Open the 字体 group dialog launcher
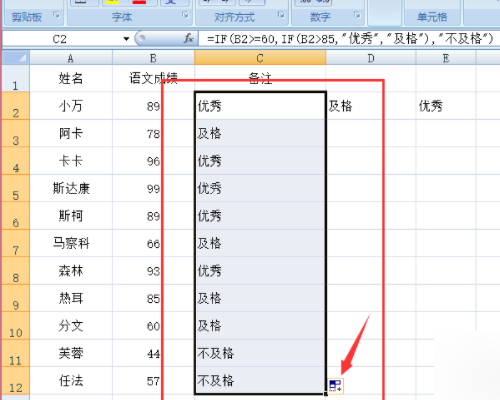The image size is (500, 400). coord(185,15)
